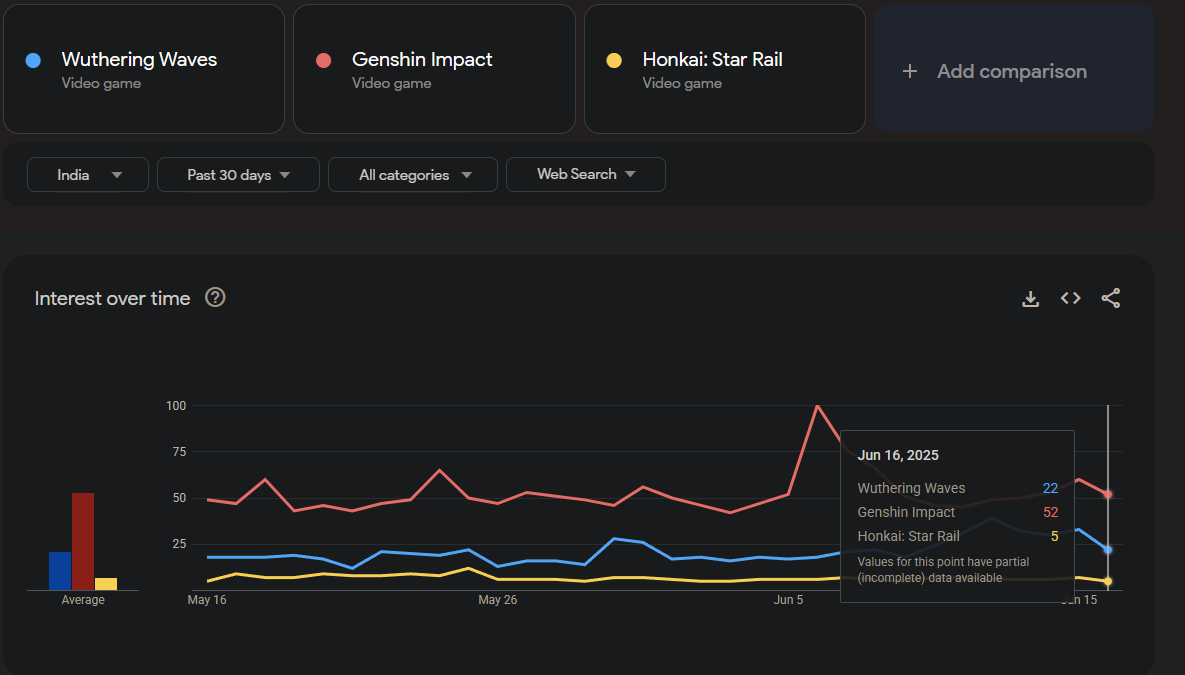This screenshot has width=1185, height=675.
Task: Select the Wuthering Waves search term card
Action: click(144, 69)
